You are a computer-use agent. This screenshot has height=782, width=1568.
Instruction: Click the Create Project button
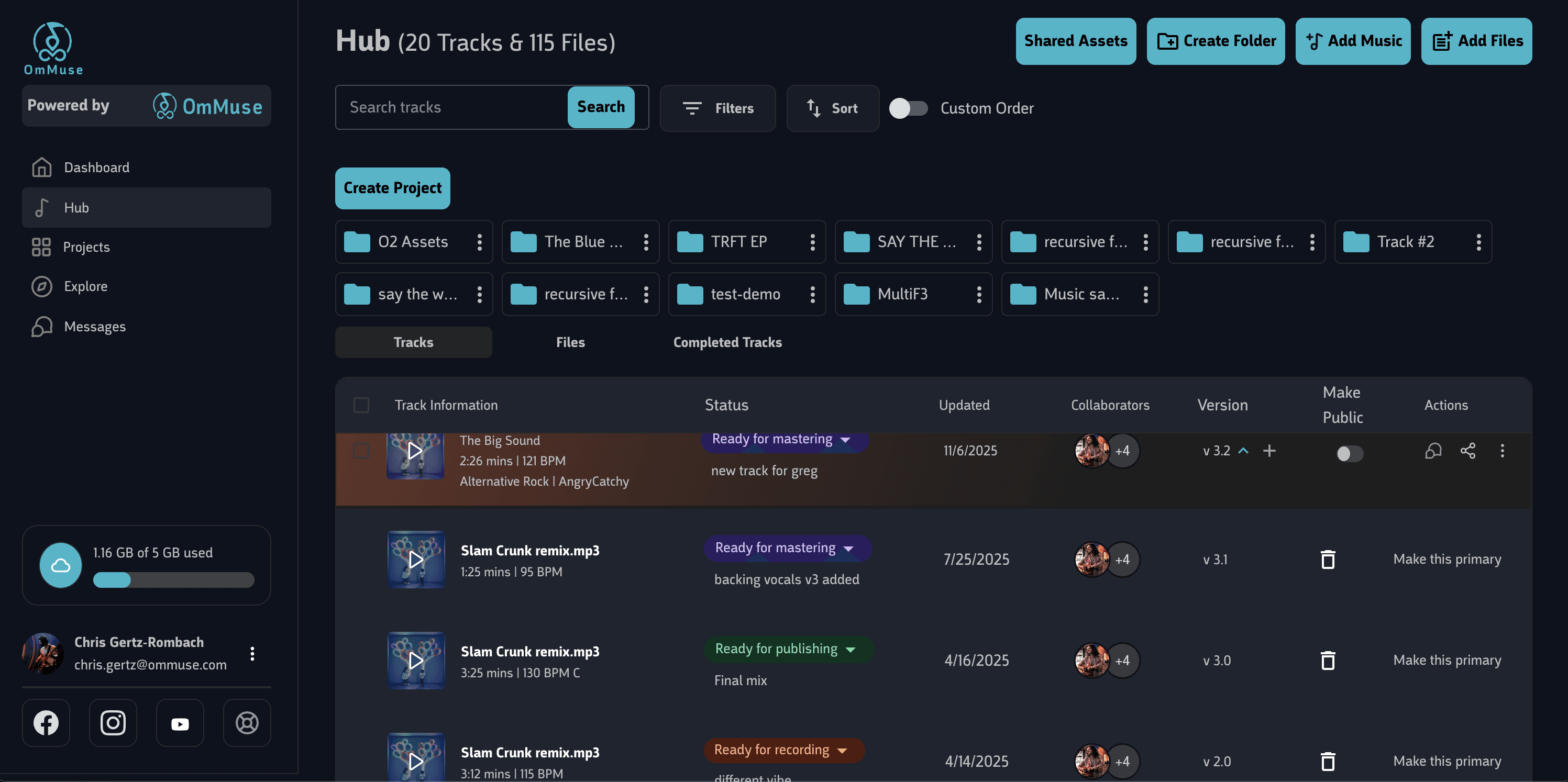coord(392,188)
